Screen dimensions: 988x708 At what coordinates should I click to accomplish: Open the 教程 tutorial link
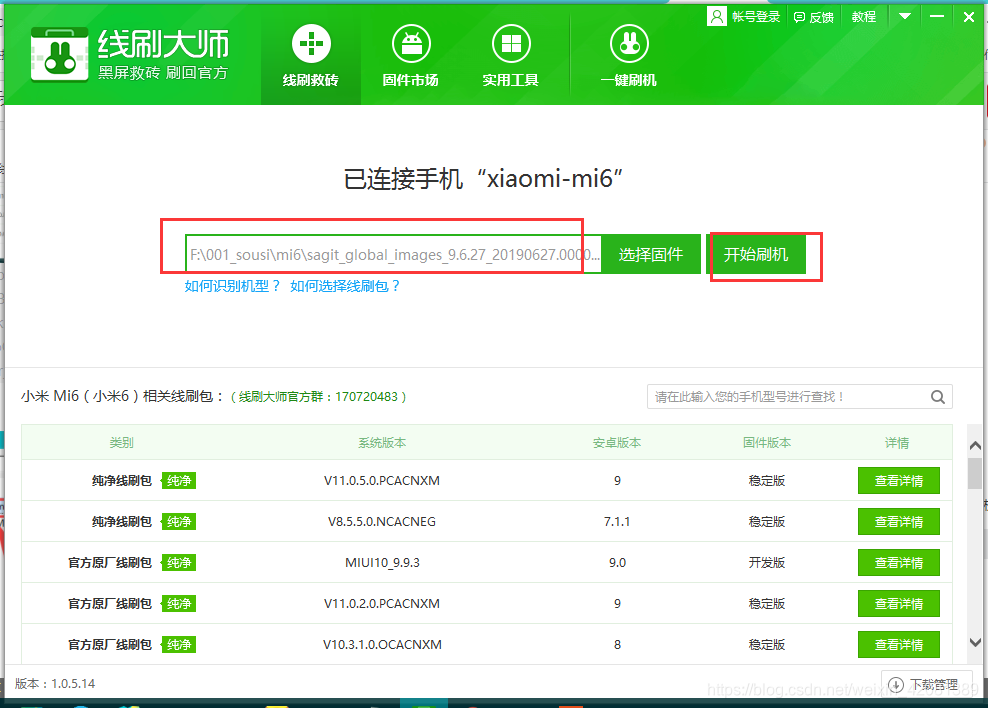(864, 17)
